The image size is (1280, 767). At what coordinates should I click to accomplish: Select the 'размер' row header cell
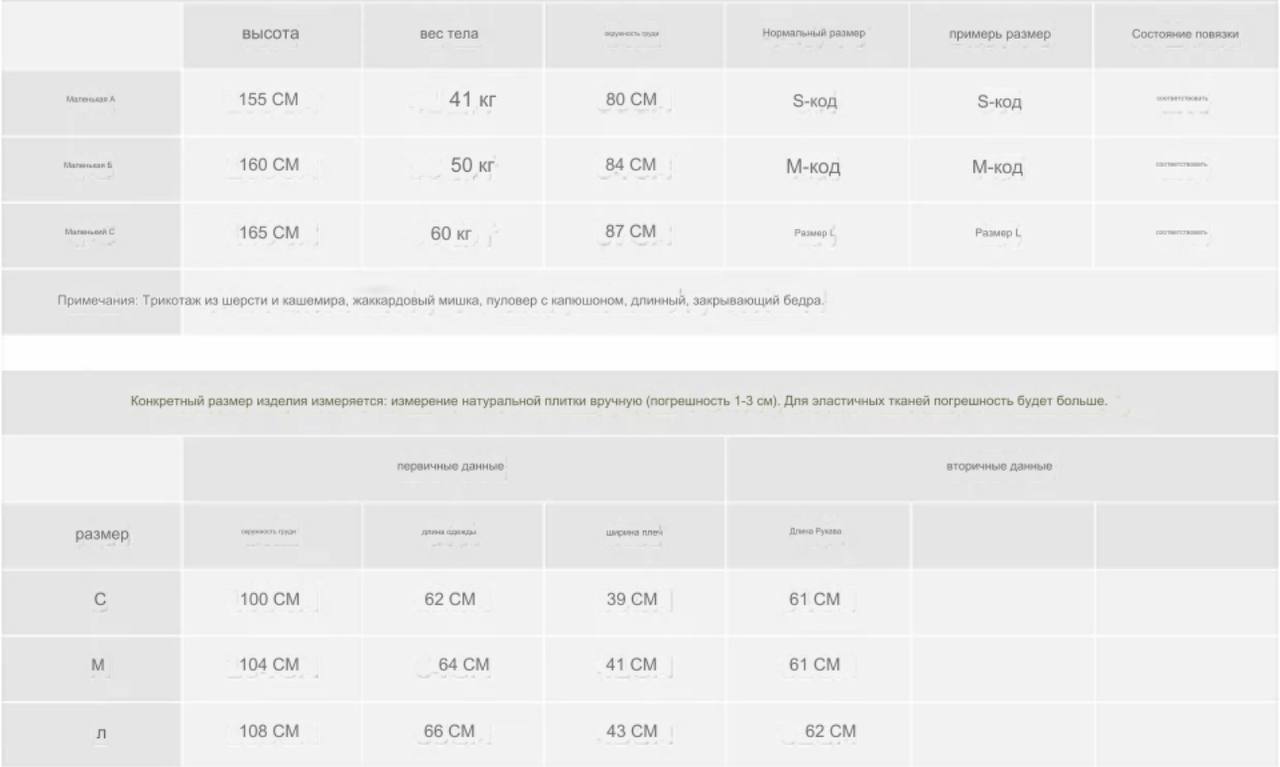pos(91,535)
